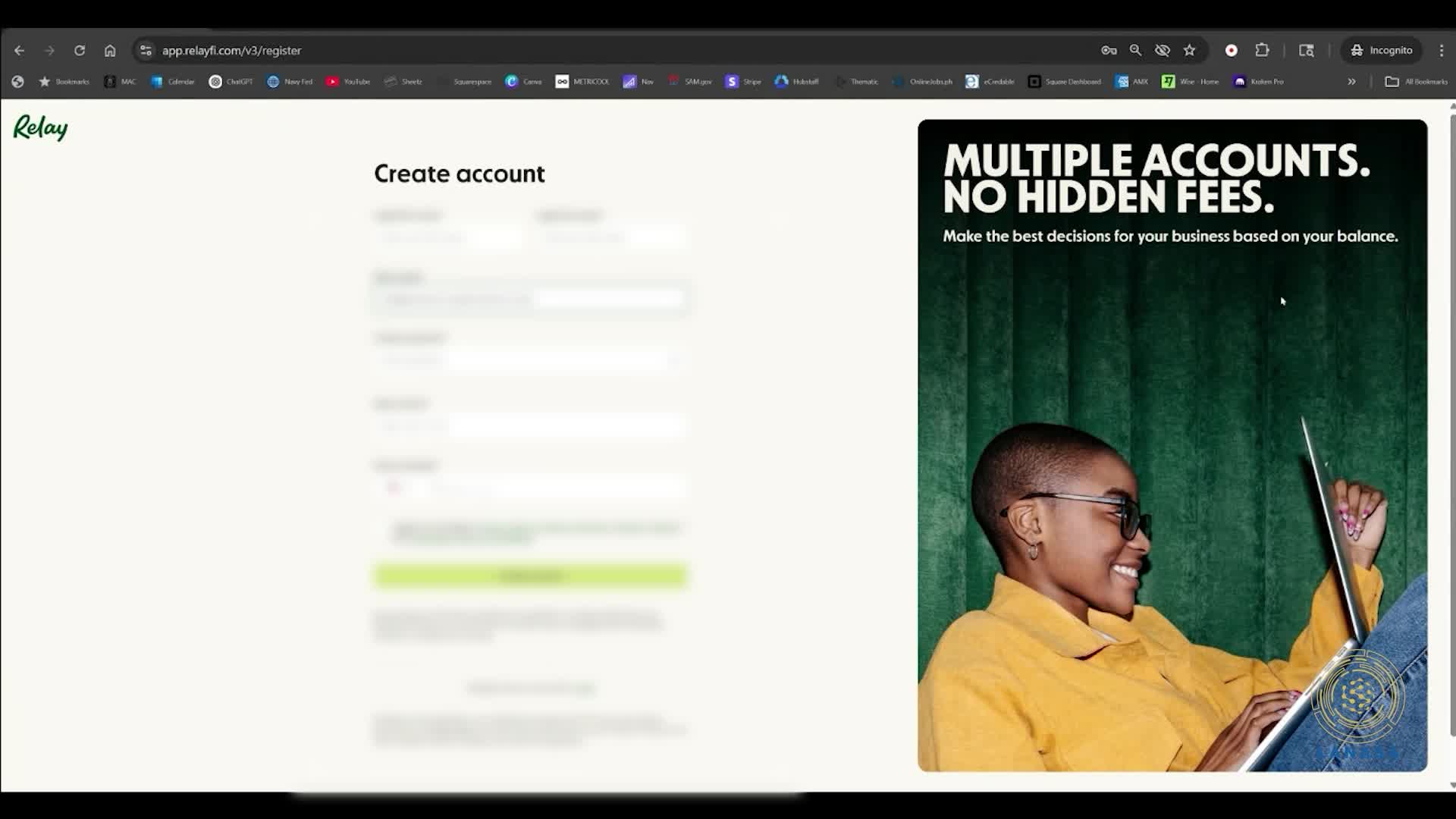Viewport: 1456px width, 819px height.
Task: Open the zoom magnifier icon
Action: (1135, 50)
